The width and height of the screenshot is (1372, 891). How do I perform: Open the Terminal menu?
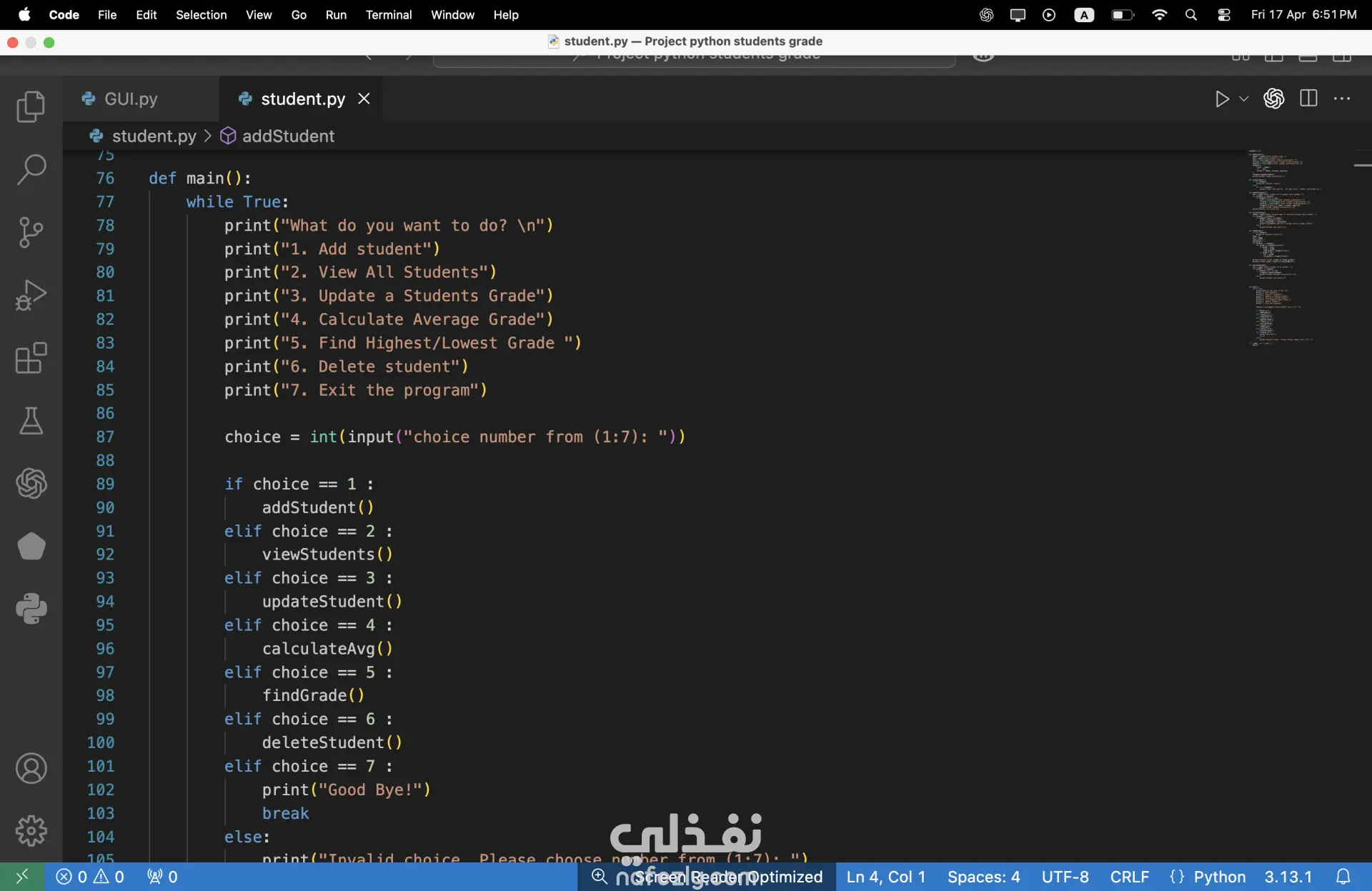click(x=389, y=15)
